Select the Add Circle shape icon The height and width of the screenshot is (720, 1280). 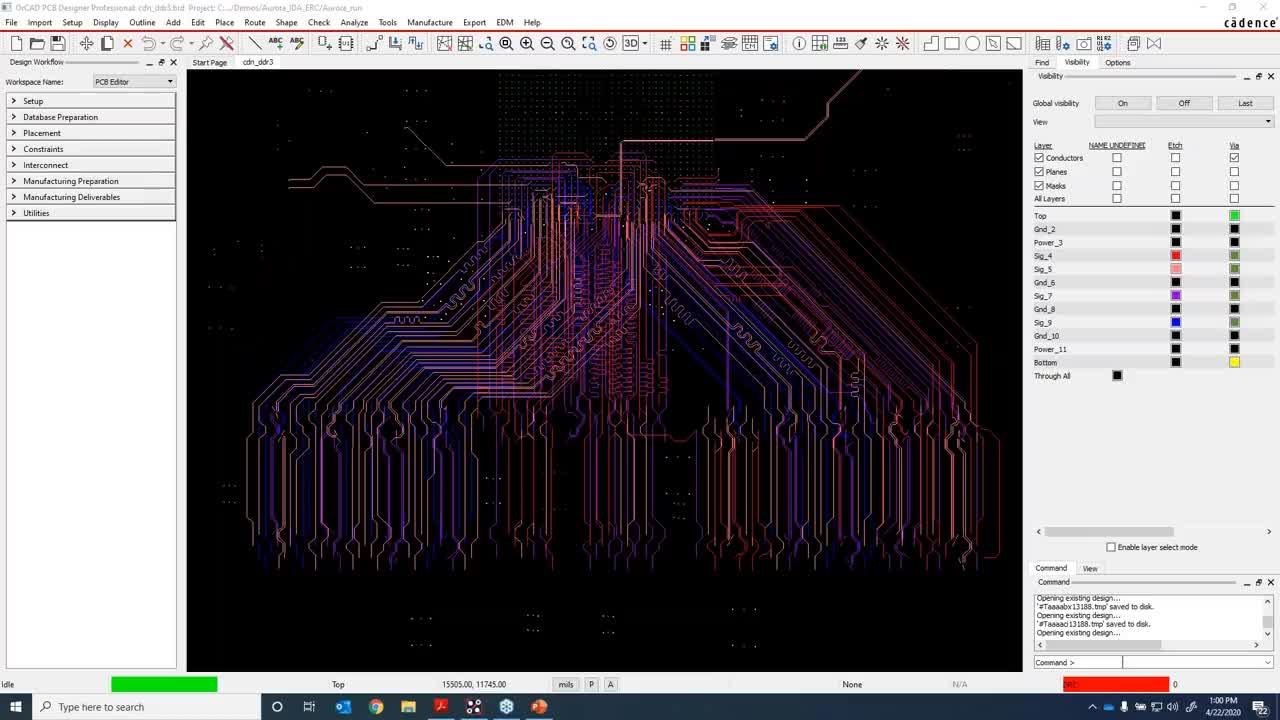point(972,43)
